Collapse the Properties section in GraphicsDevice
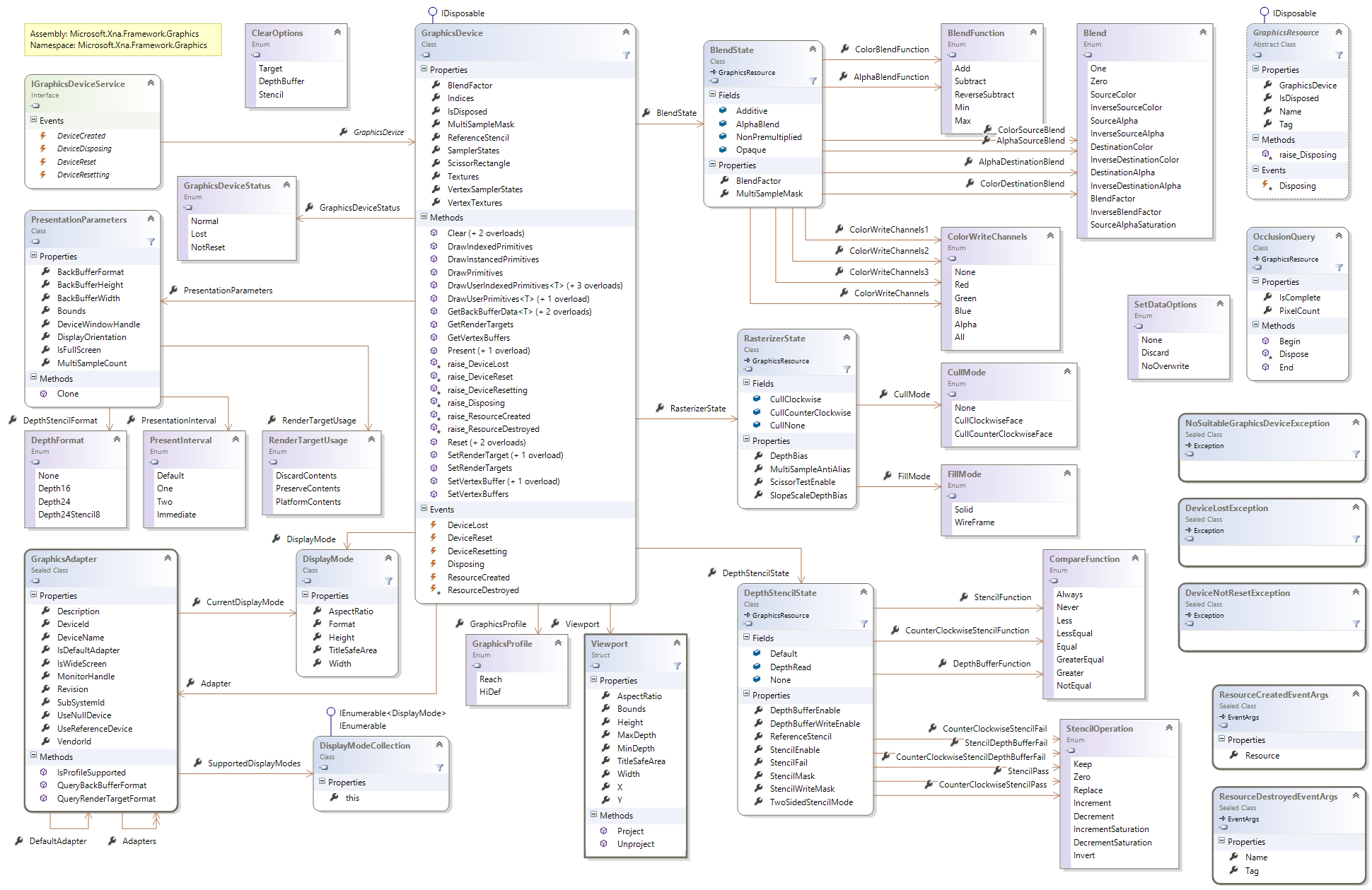Screen dimensions: 1372x890 424,69
